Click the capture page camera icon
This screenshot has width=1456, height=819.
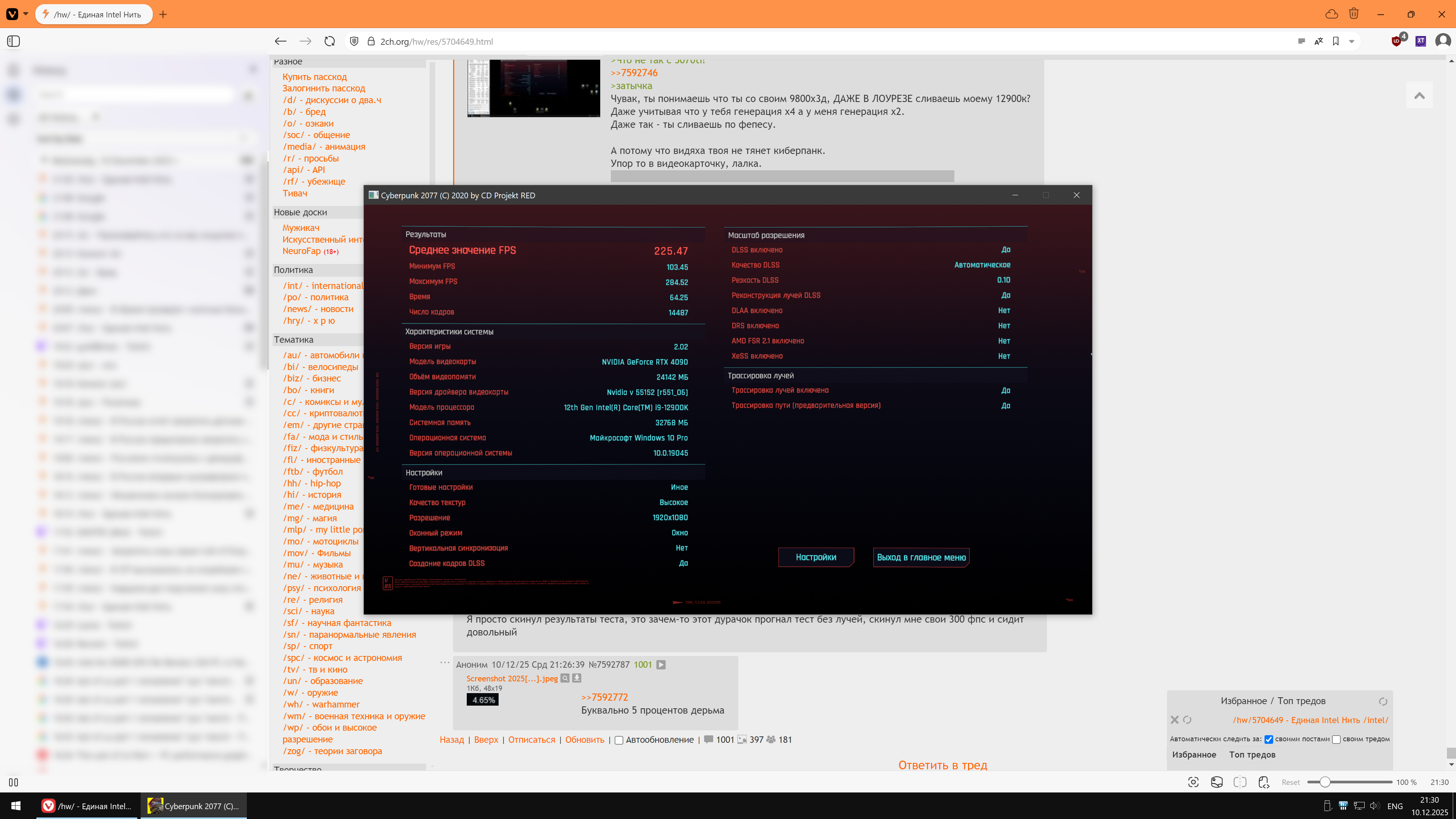[1193, 782]
